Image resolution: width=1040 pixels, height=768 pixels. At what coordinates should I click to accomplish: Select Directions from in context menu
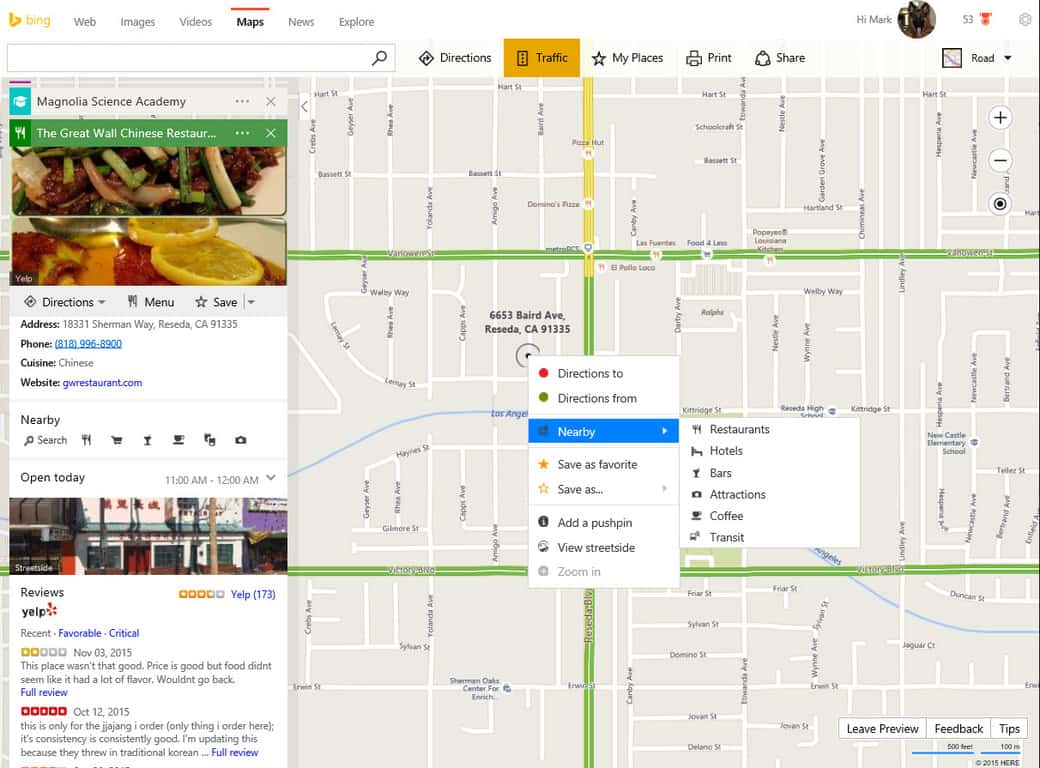(604, 399)
